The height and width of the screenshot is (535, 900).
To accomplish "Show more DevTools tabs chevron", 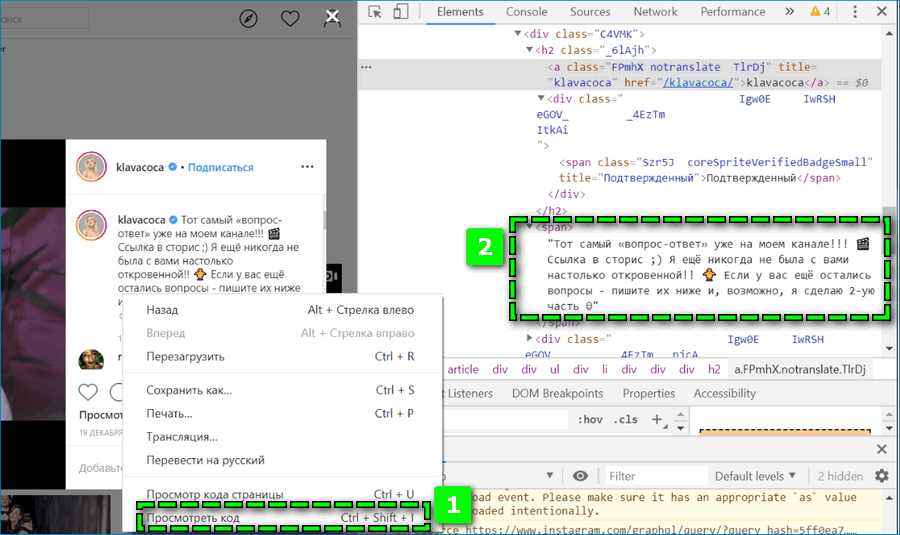I will pyautogui.click(x=789, y=12).
